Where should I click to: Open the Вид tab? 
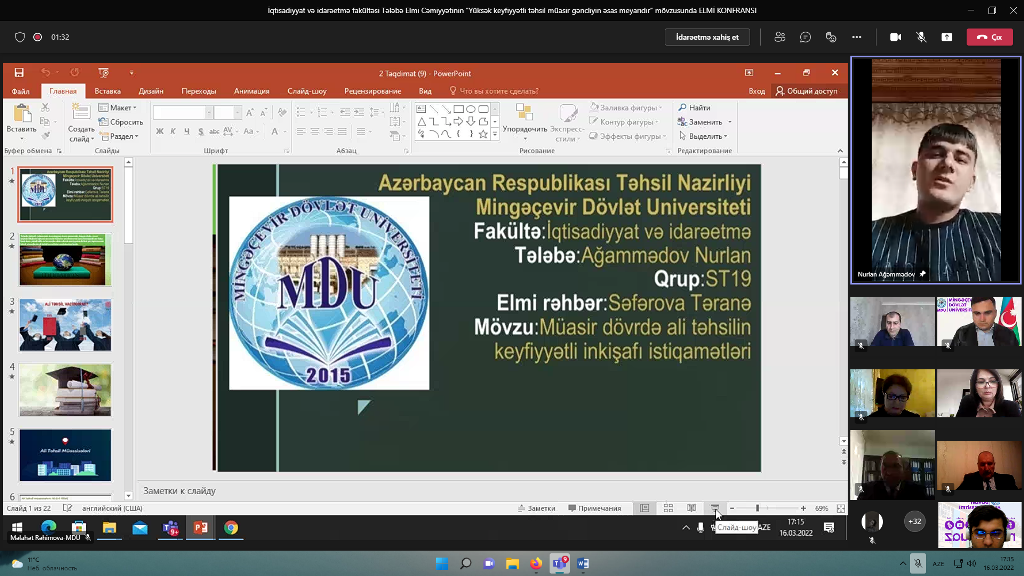(x=425, y=91)
